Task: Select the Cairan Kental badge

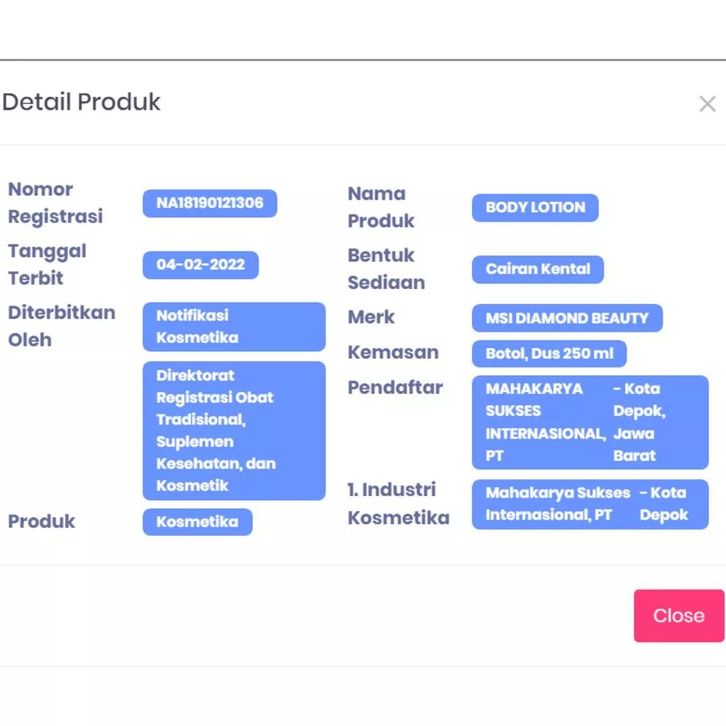Action: (x=538, y=269)
